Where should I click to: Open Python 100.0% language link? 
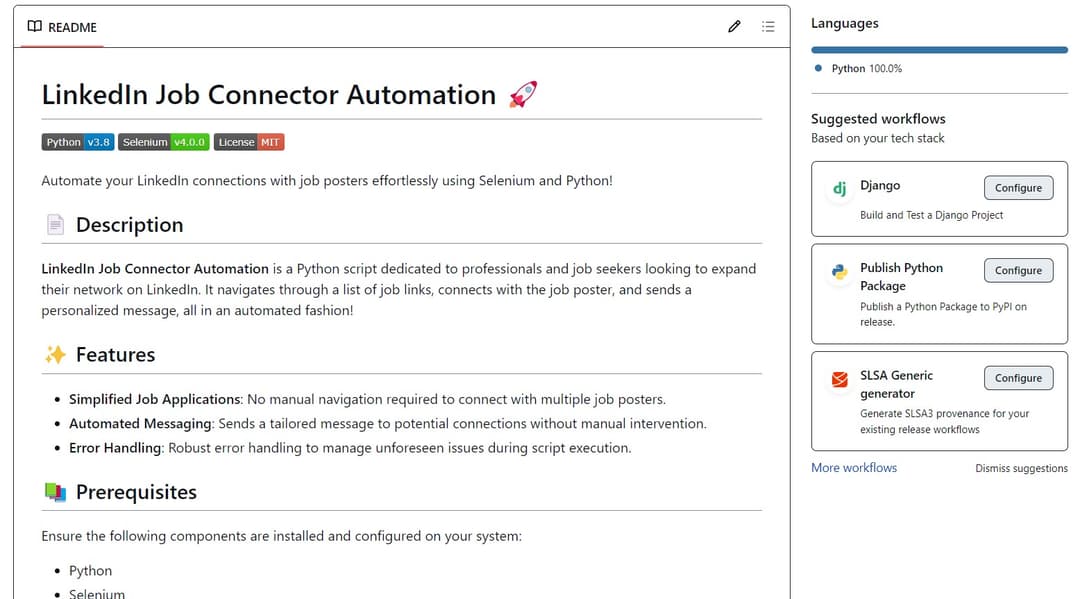866,68
